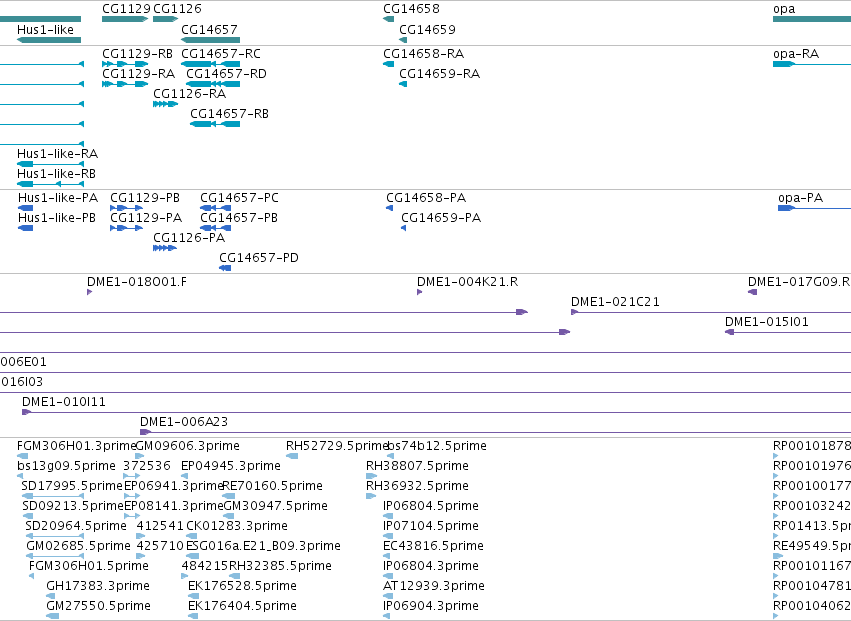Screen dimensions: 851x621
Task: Select the bs74b12.5prime EST label
Action: (x=437, y=446)
